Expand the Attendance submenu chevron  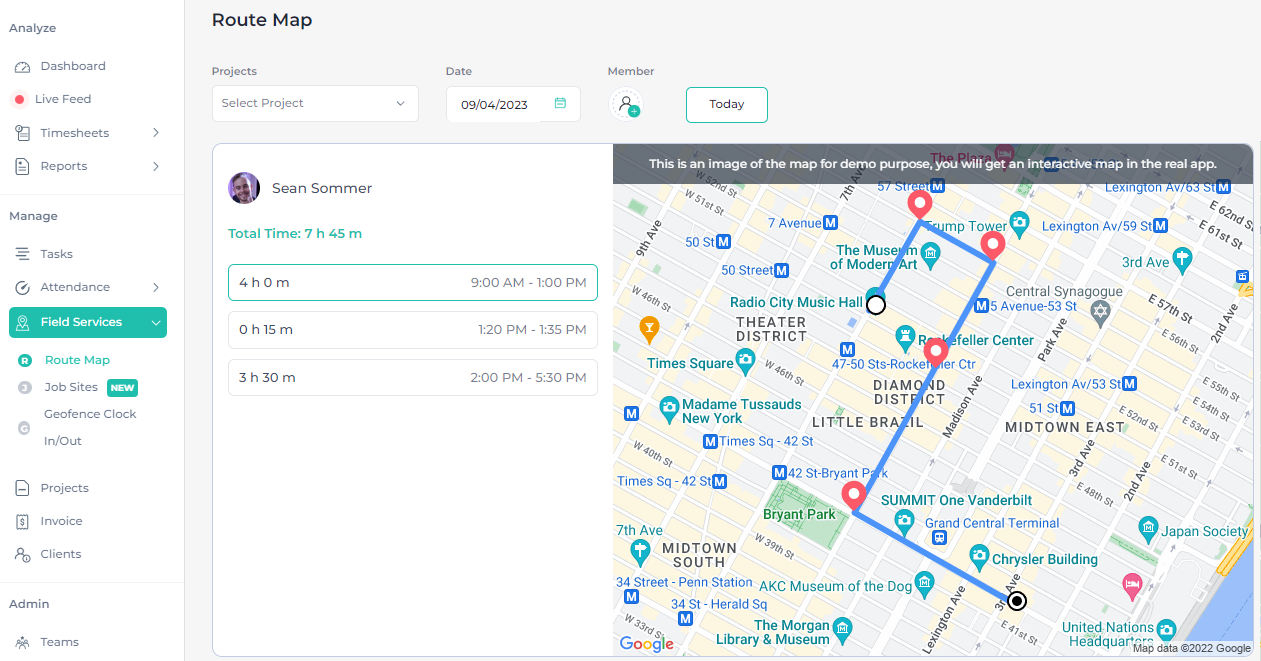156,287
